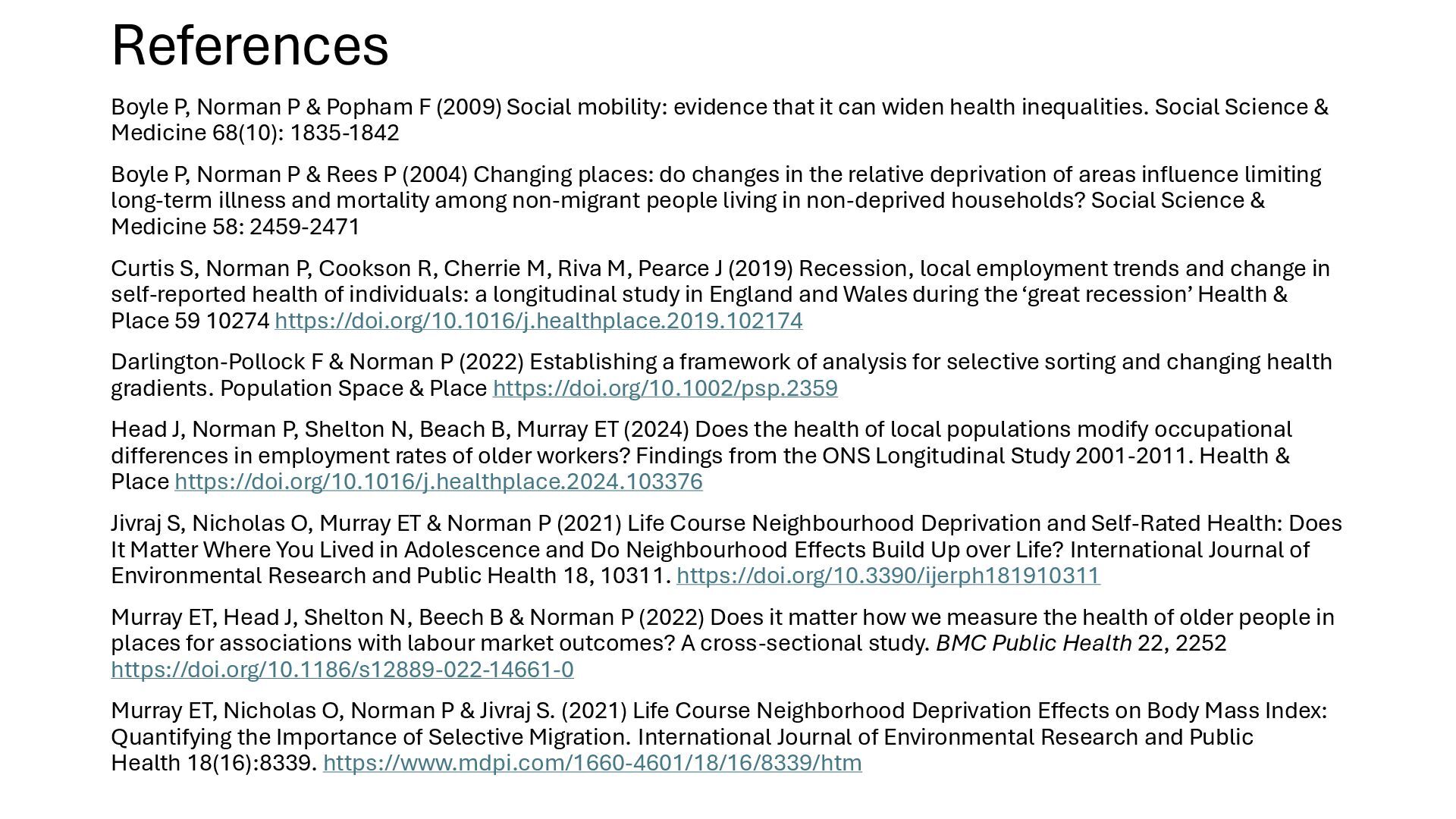Follow the healthplace.2024.103376 DOI link
Image resolution: width=1456 pixels, height=819 pixels.
[438, 482]
